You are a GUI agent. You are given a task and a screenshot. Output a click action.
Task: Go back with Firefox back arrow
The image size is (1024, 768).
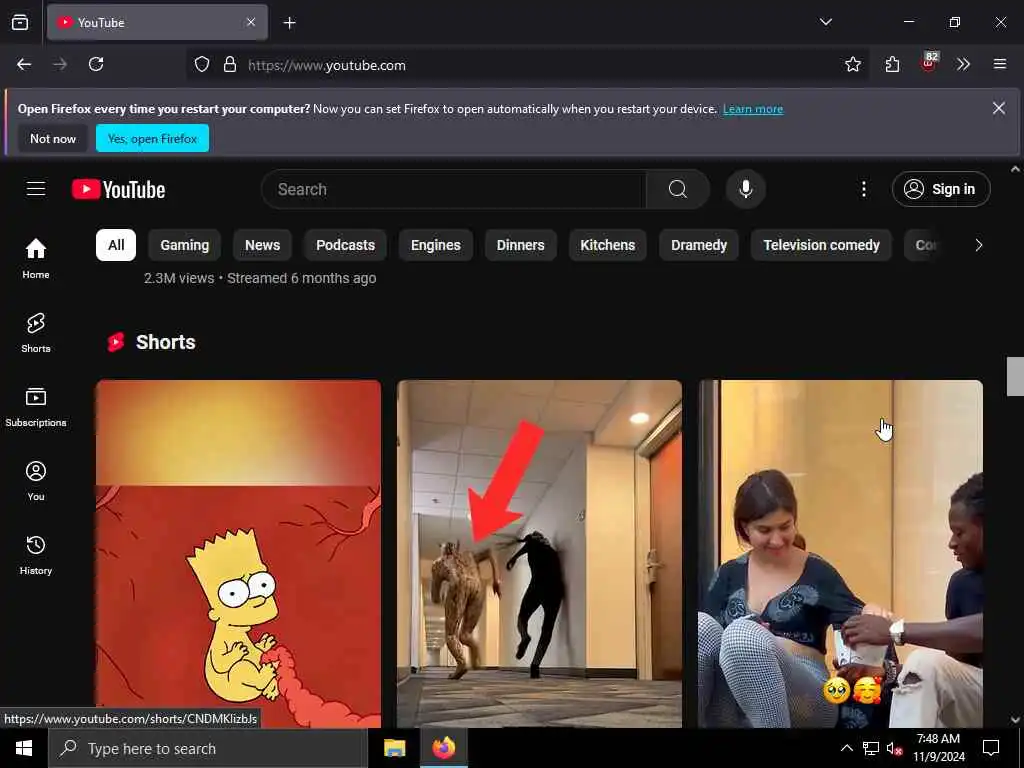[x=24, y=64]
